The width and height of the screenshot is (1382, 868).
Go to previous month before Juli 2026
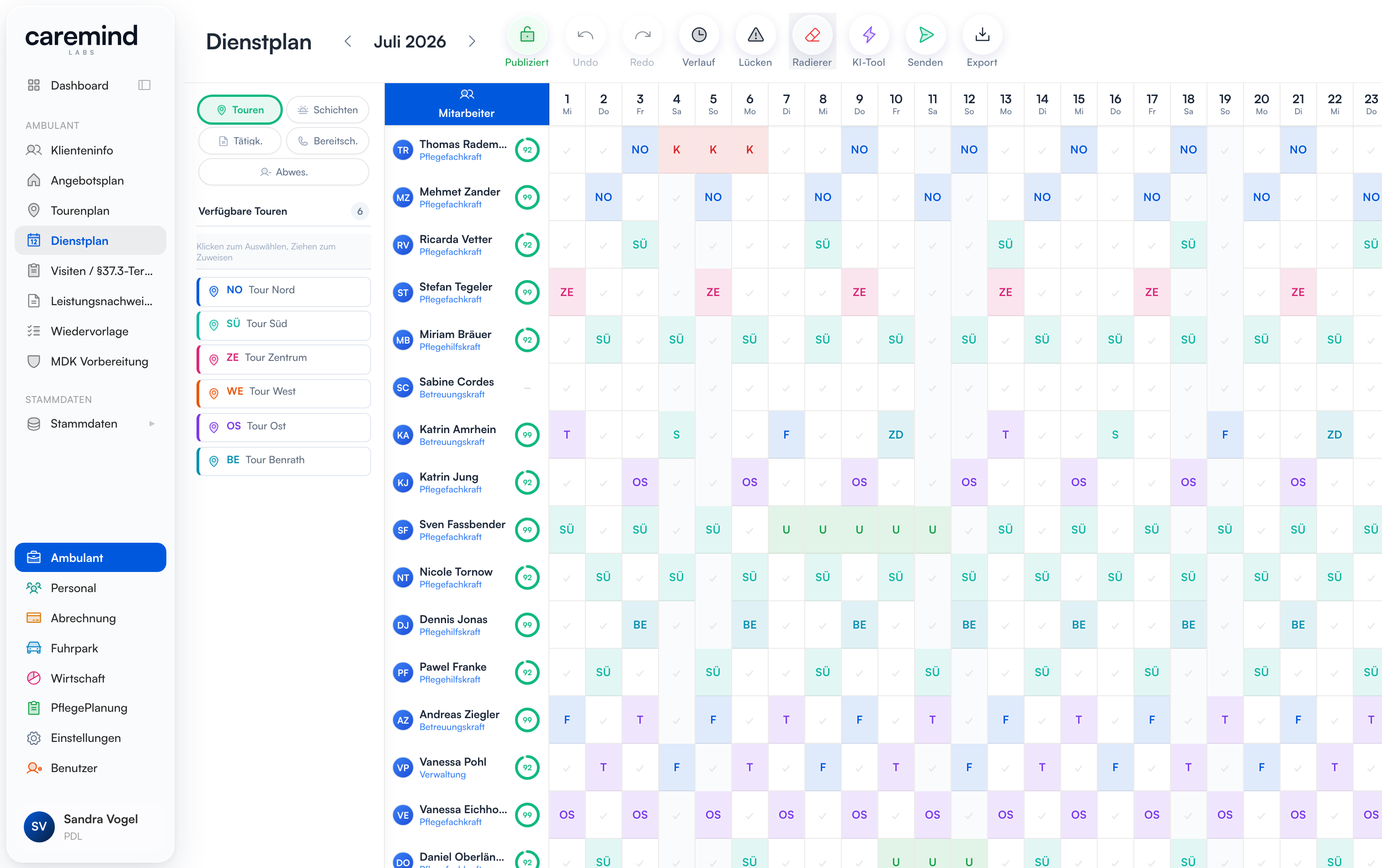(x=348, y=41)
